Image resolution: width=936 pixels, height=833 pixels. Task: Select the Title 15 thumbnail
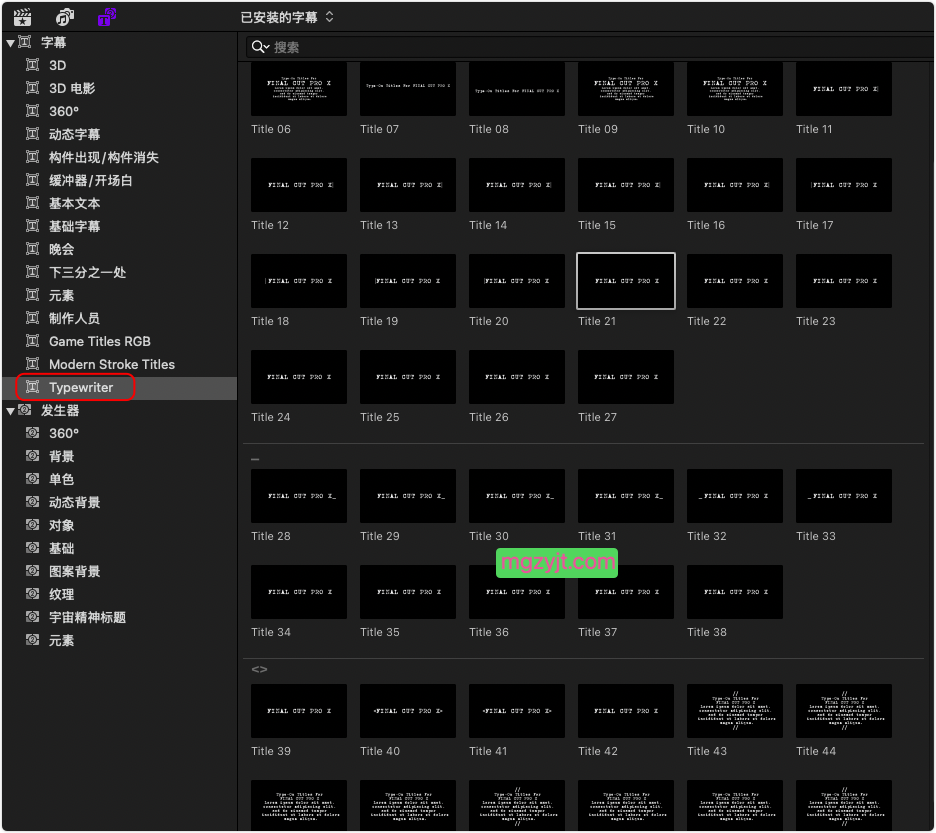tap(626, 185)
